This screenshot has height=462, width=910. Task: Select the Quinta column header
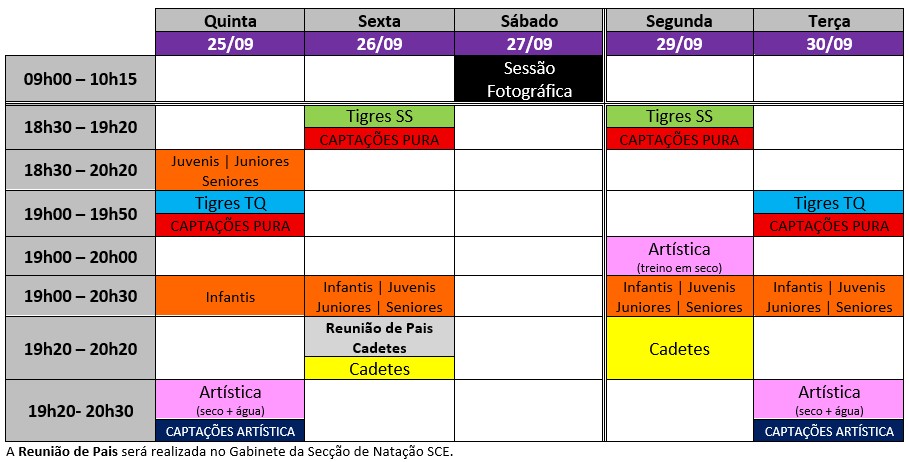230,20
